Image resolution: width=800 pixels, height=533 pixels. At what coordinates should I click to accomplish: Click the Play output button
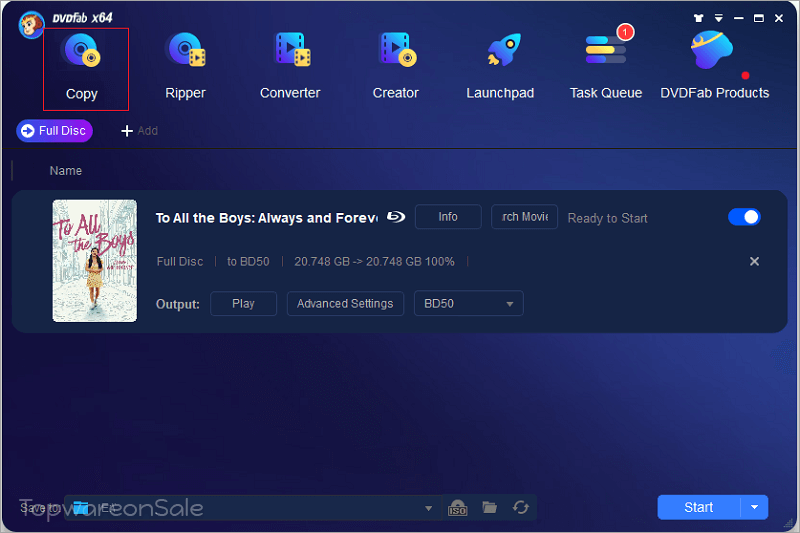pos(243,303)
